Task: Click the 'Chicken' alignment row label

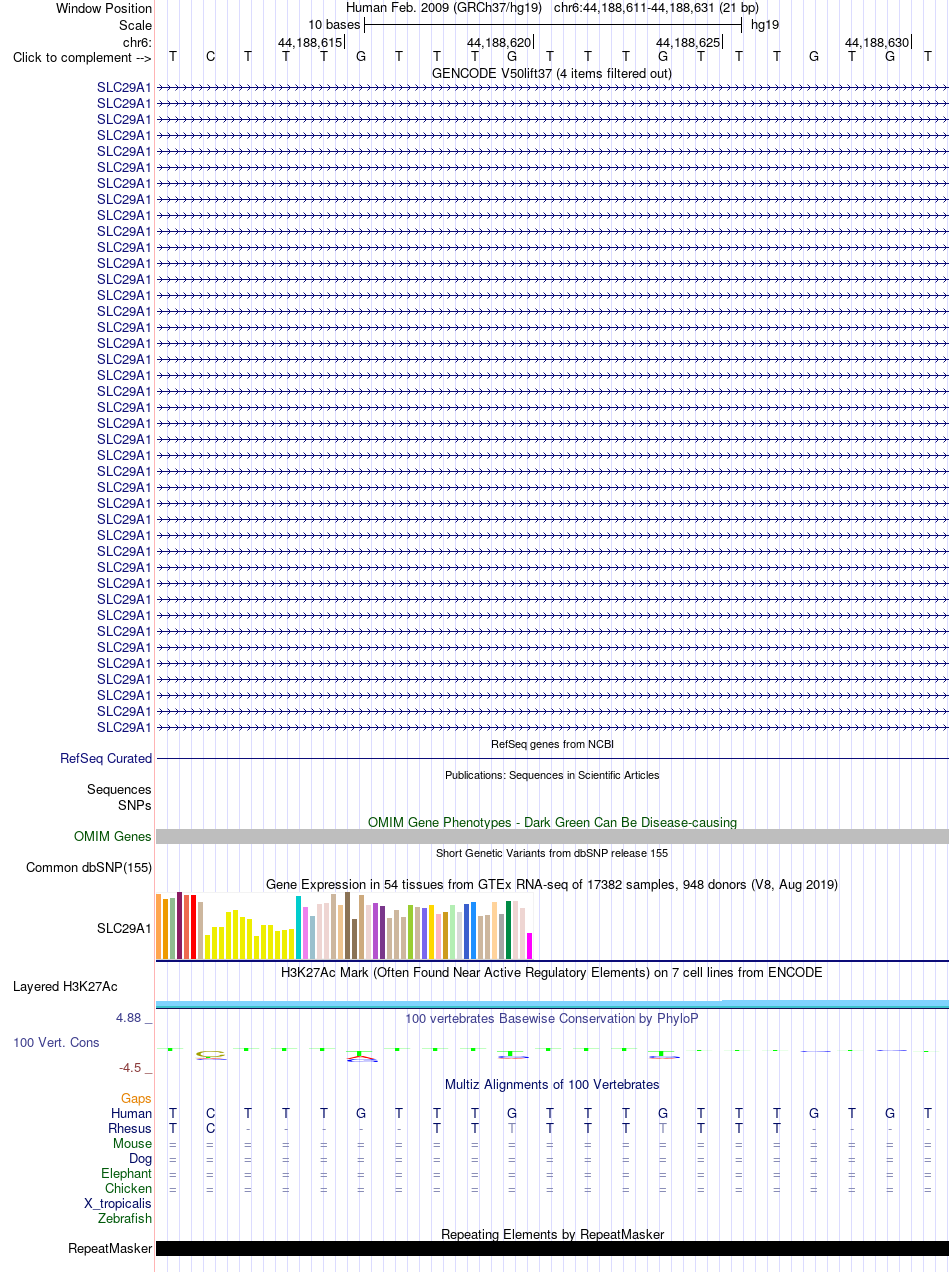Action: point(129,1188)
